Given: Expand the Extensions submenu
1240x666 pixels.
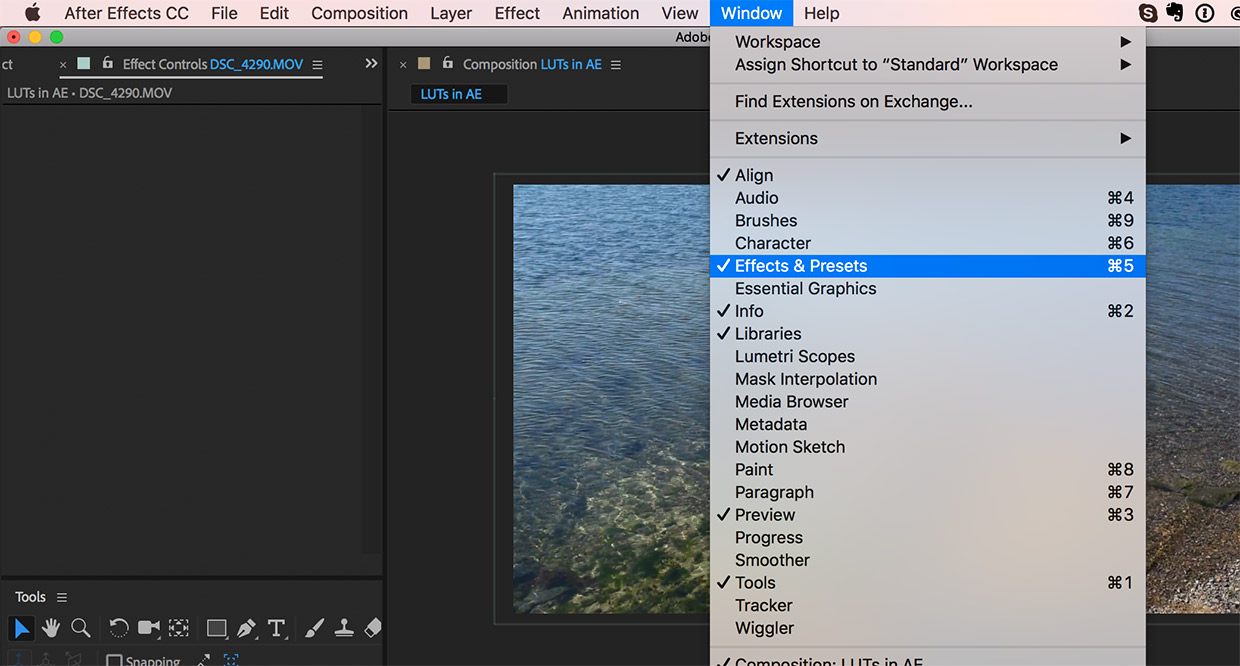Looking at the screenshot, I should pyautogui.click(x=928, y=138).
